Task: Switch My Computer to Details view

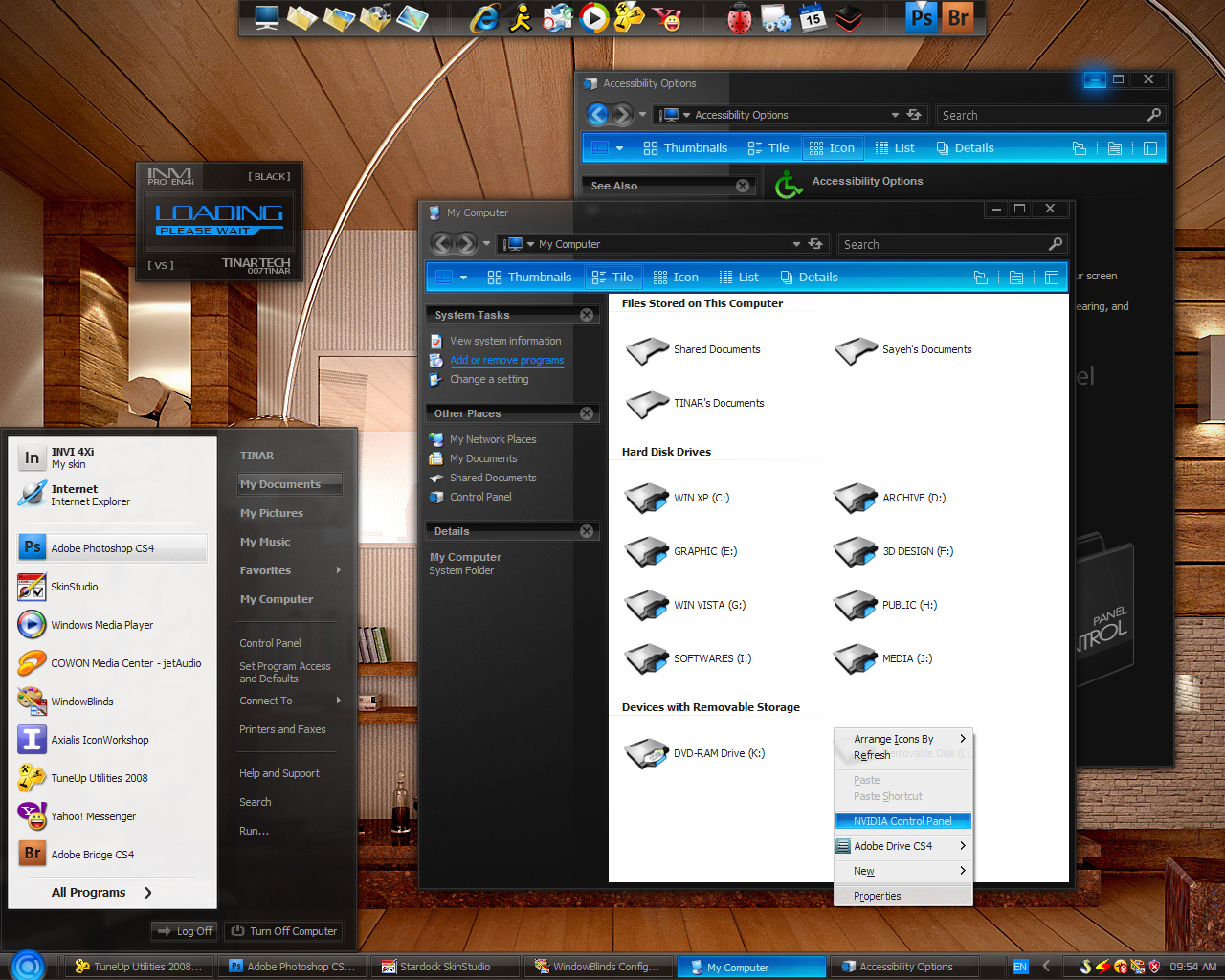Action: (x=809, y=278)
